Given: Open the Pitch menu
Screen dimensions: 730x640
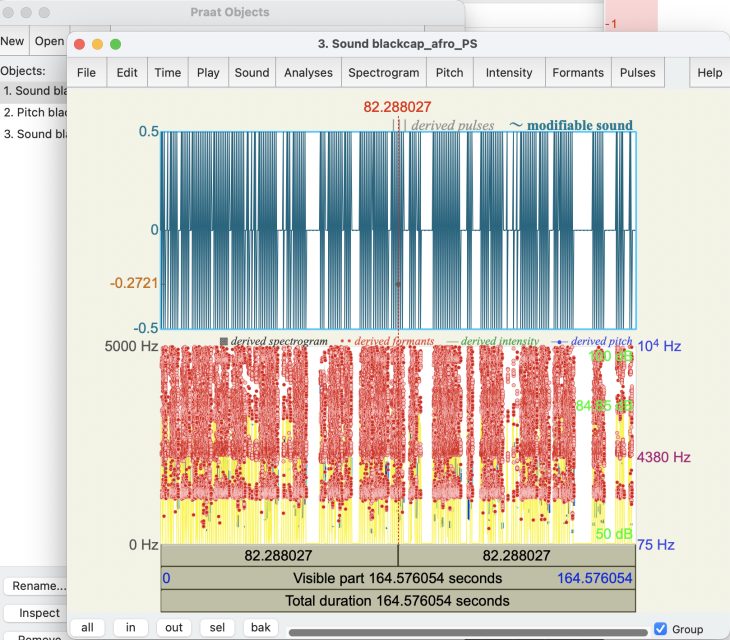Looking at the screenshot, I should (450, 72).
